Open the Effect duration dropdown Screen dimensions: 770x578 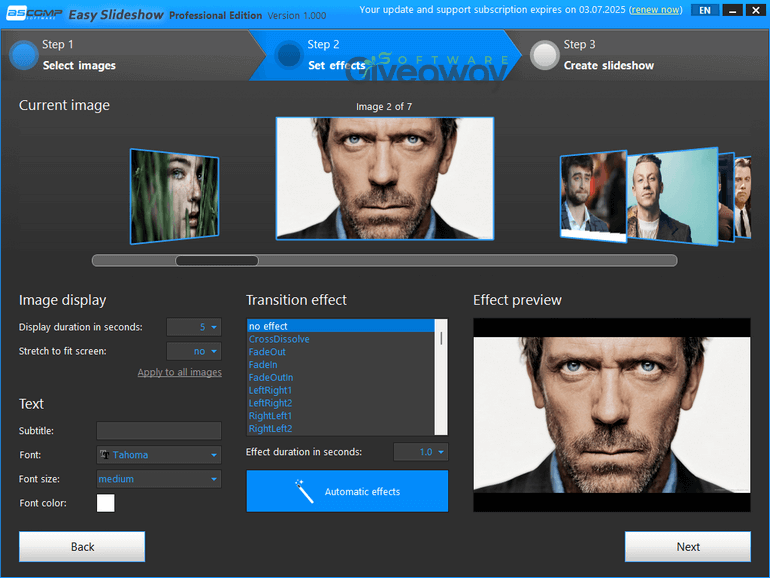point(421,452)
